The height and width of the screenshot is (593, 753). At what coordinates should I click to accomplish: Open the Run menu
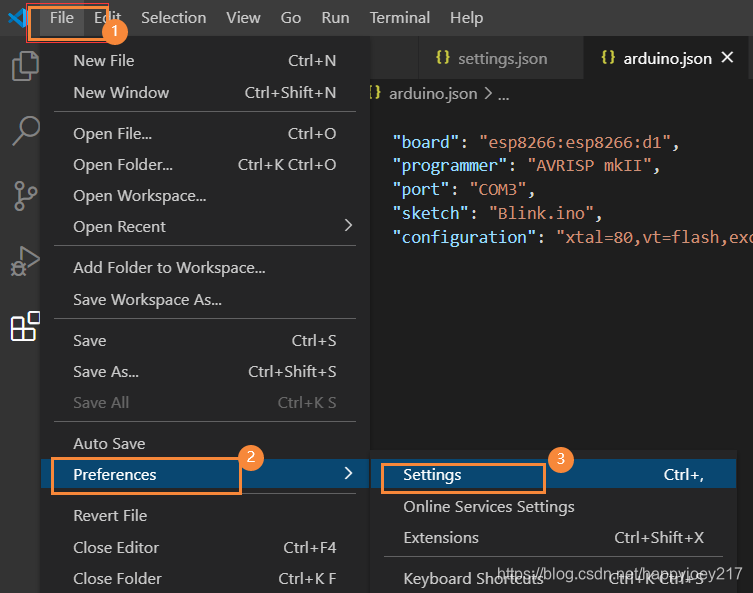[x=335, y=18]
